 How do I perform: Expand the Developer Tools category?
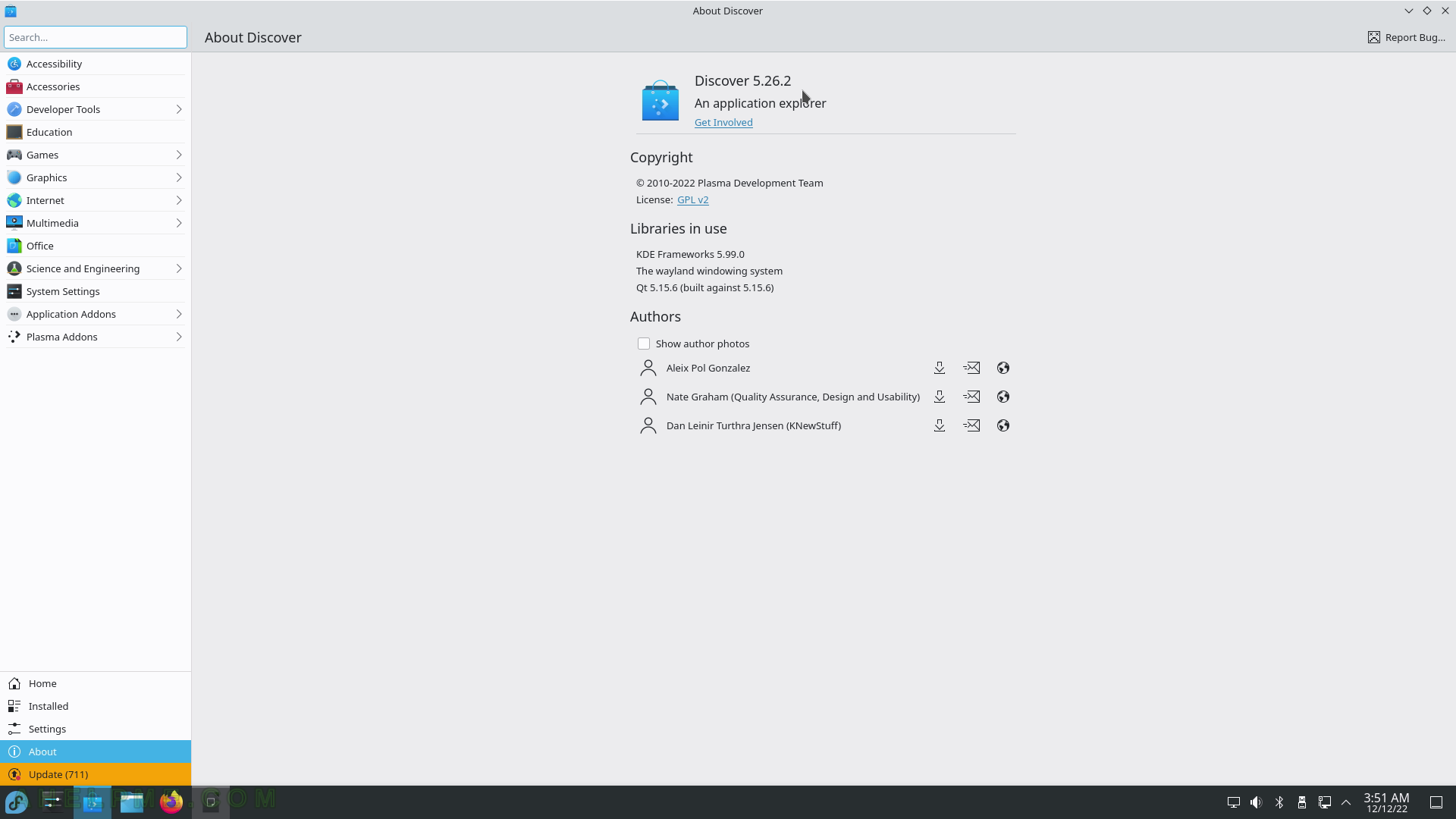[x=179, y=109]
